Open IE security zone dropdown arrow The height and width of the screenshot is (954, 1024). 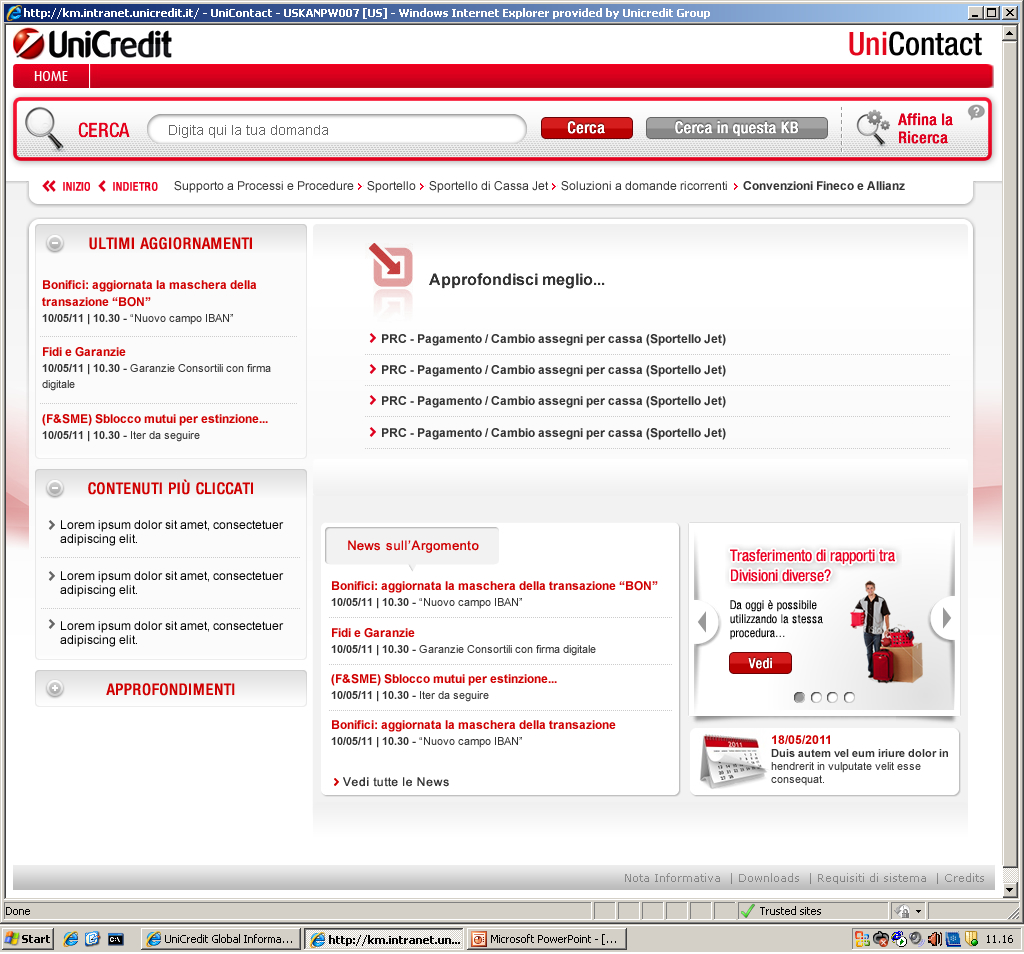(x=918, y=911)
